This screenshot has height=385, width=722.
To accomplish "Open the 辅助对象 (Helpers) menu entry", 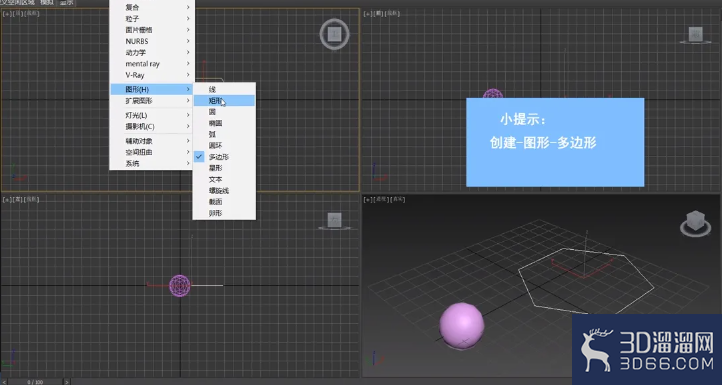I will (x=151, y=141).
